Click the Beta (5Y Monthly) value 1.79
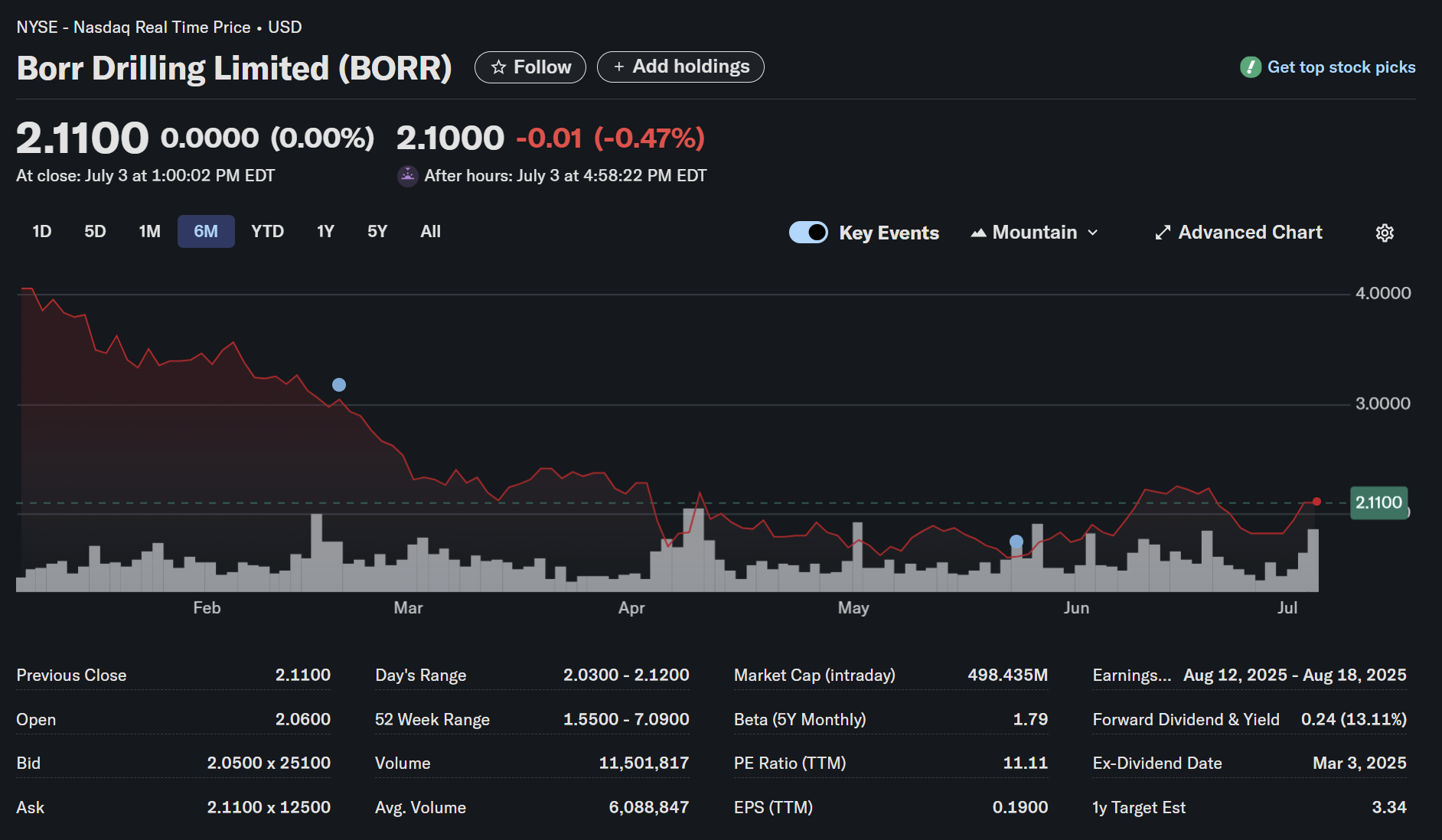 click(1030, 720)
